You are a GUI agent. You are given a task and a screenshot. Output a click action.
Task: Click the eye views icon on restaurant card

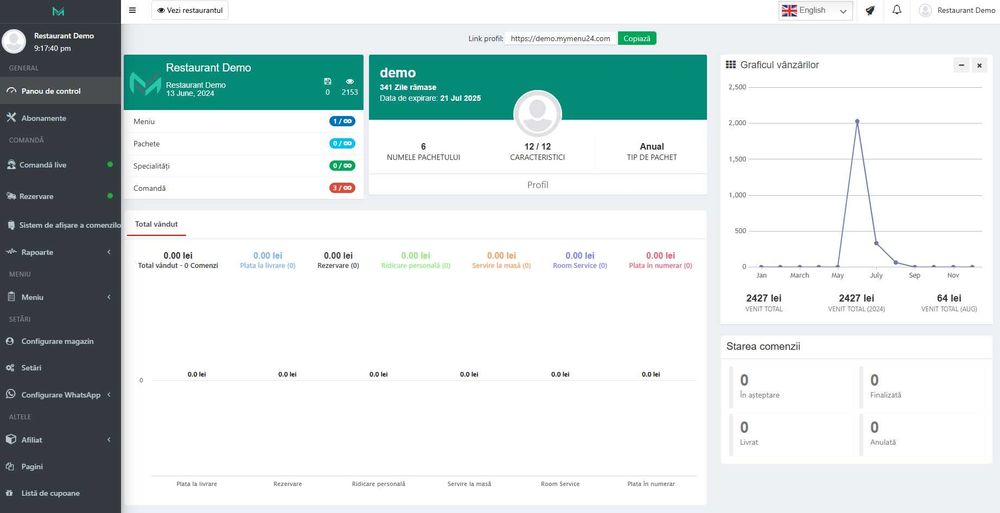[349, 82]
